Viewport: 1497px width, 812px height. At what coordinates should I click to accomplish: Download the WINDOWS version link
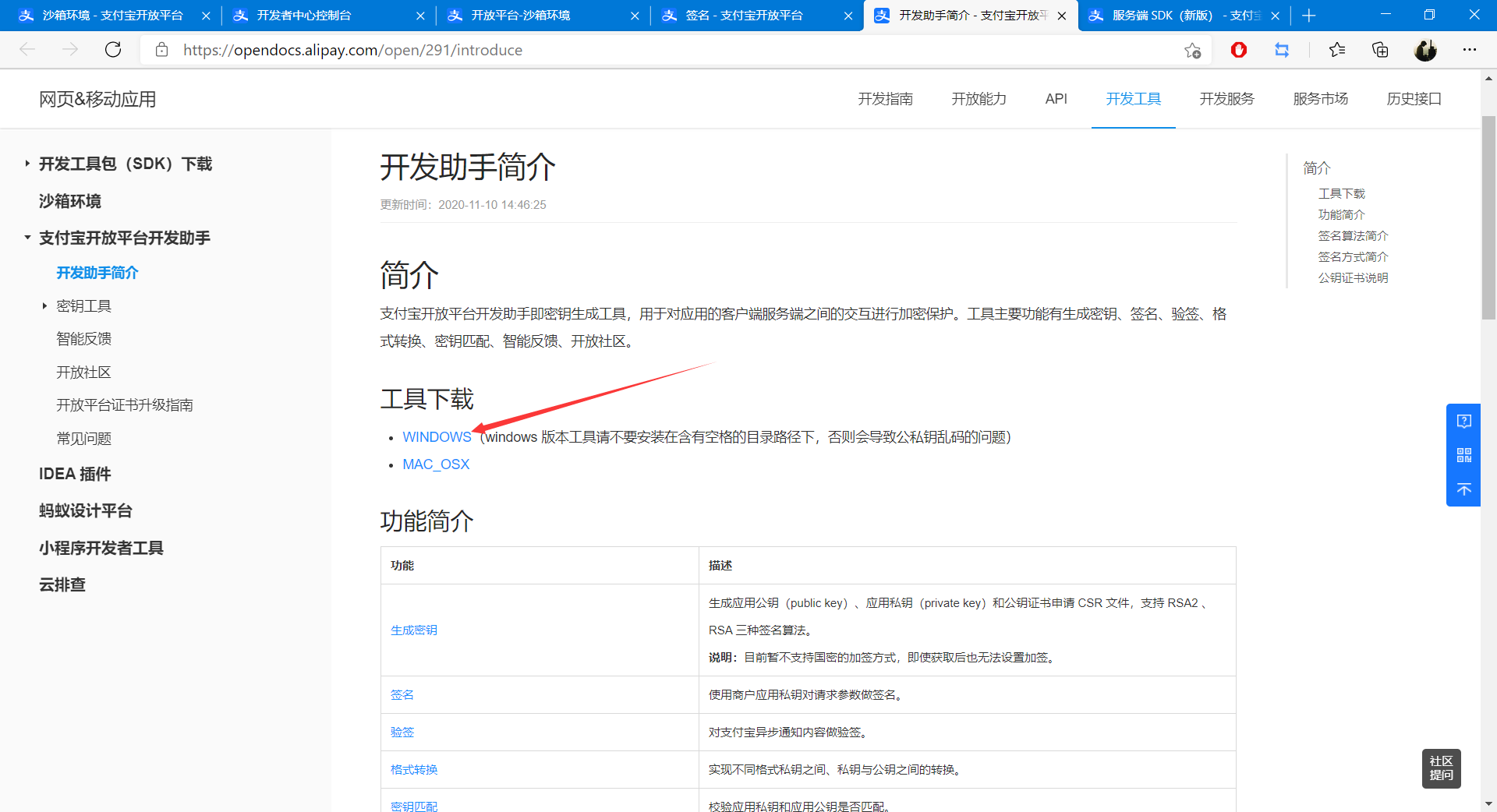click(x=437, y=437)
